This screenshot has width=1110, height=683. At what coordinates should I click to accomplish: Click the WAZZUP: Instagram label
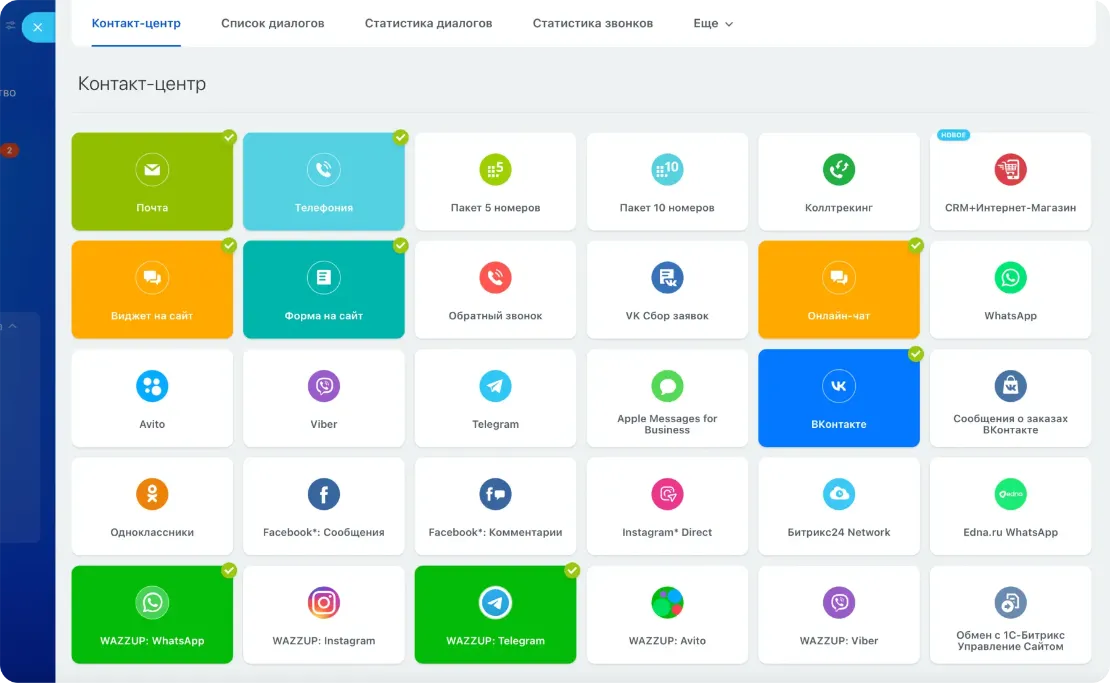click(324, 641)
